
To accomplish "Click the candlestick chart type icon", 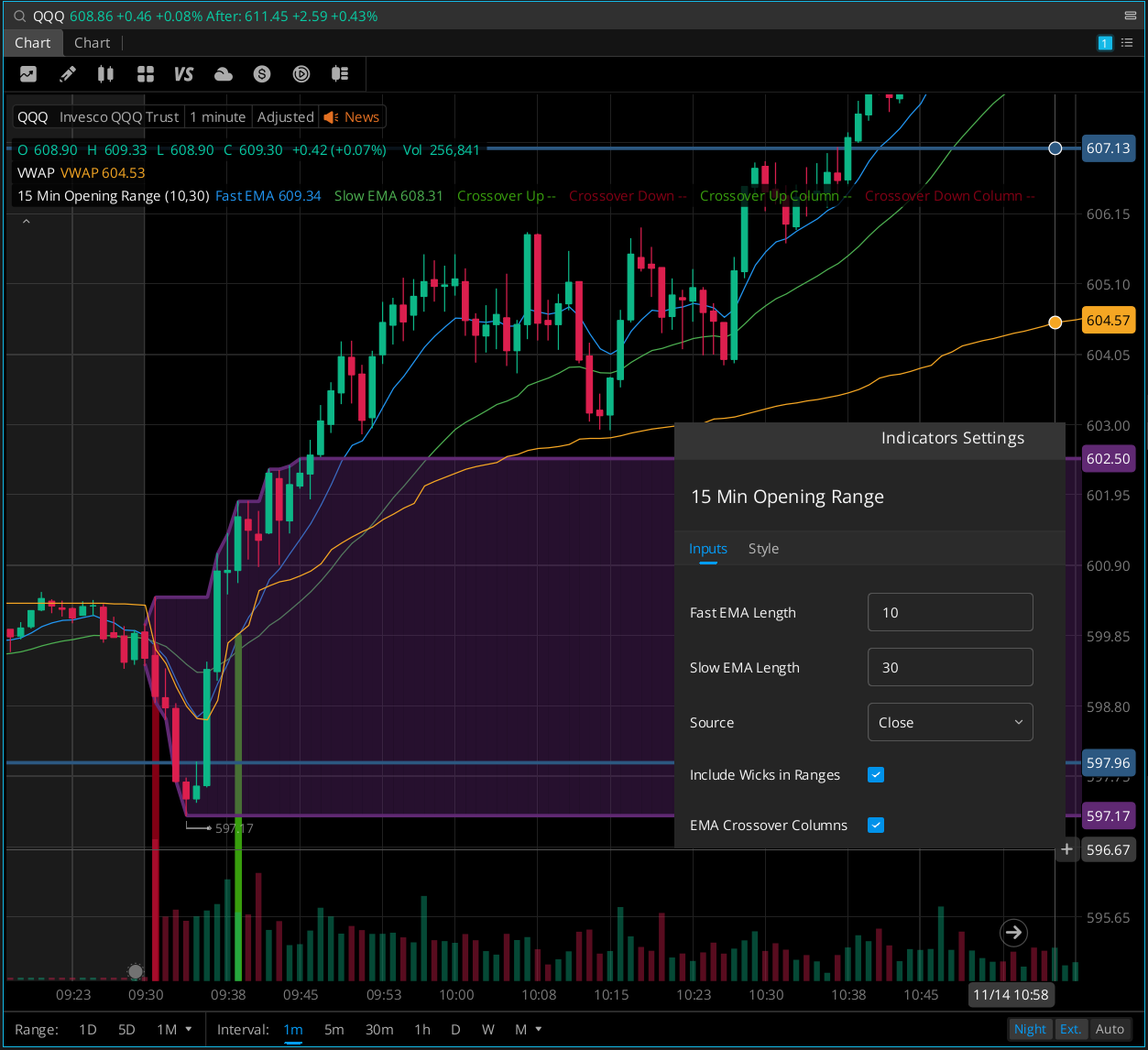I will [x=105, y=74].
